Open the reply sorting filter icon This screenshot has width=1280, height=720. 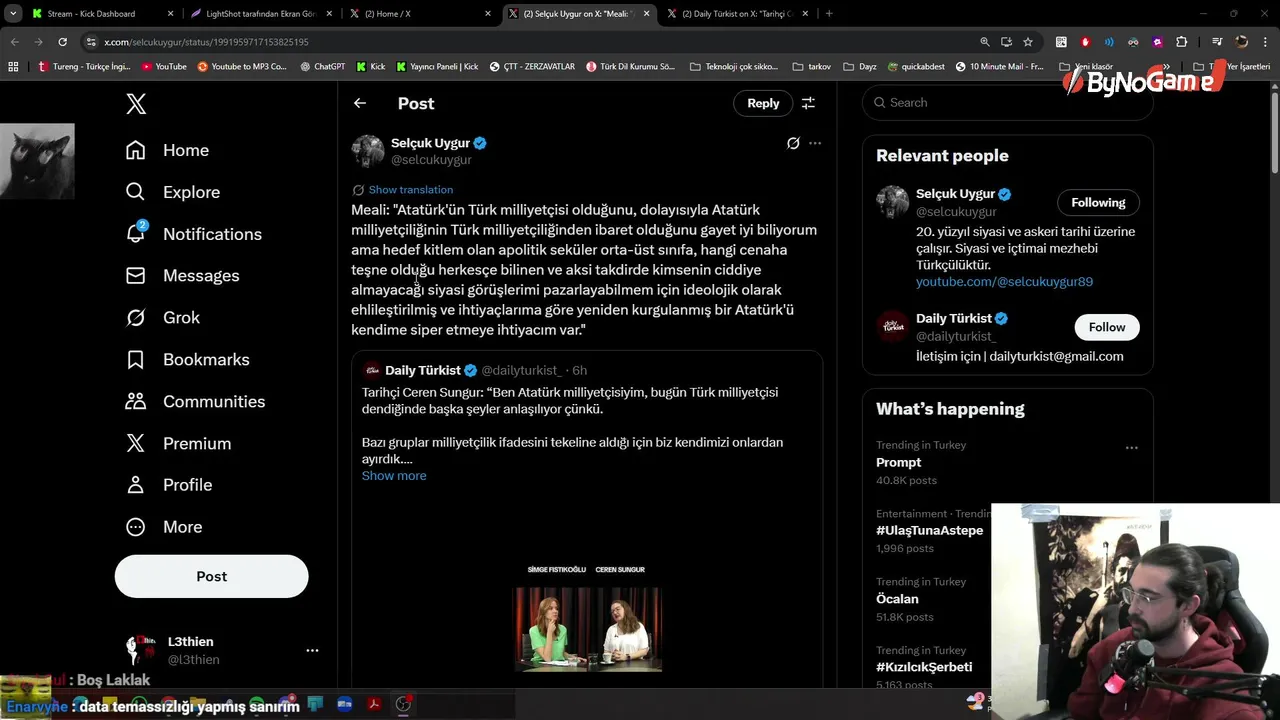808,103
